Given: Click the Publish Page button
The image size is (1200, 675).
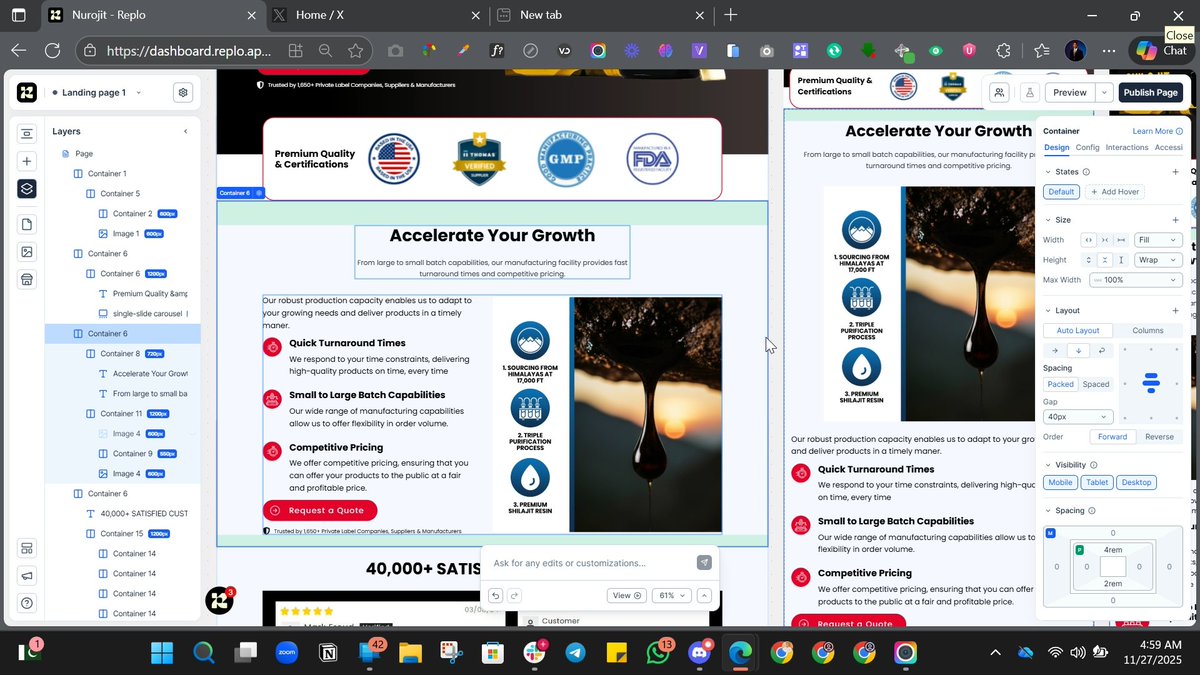Looking at the screenshot, I should pyautogui.click(x=1150, y=92).
